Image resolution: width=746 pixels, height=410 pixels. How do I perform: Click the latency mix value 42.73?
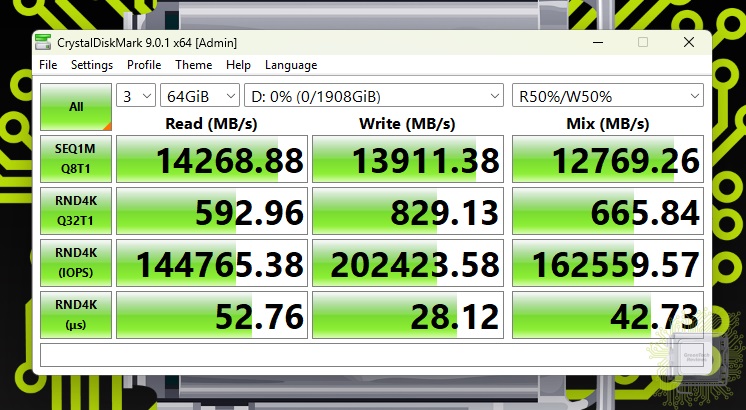click(x=608, y=315)
